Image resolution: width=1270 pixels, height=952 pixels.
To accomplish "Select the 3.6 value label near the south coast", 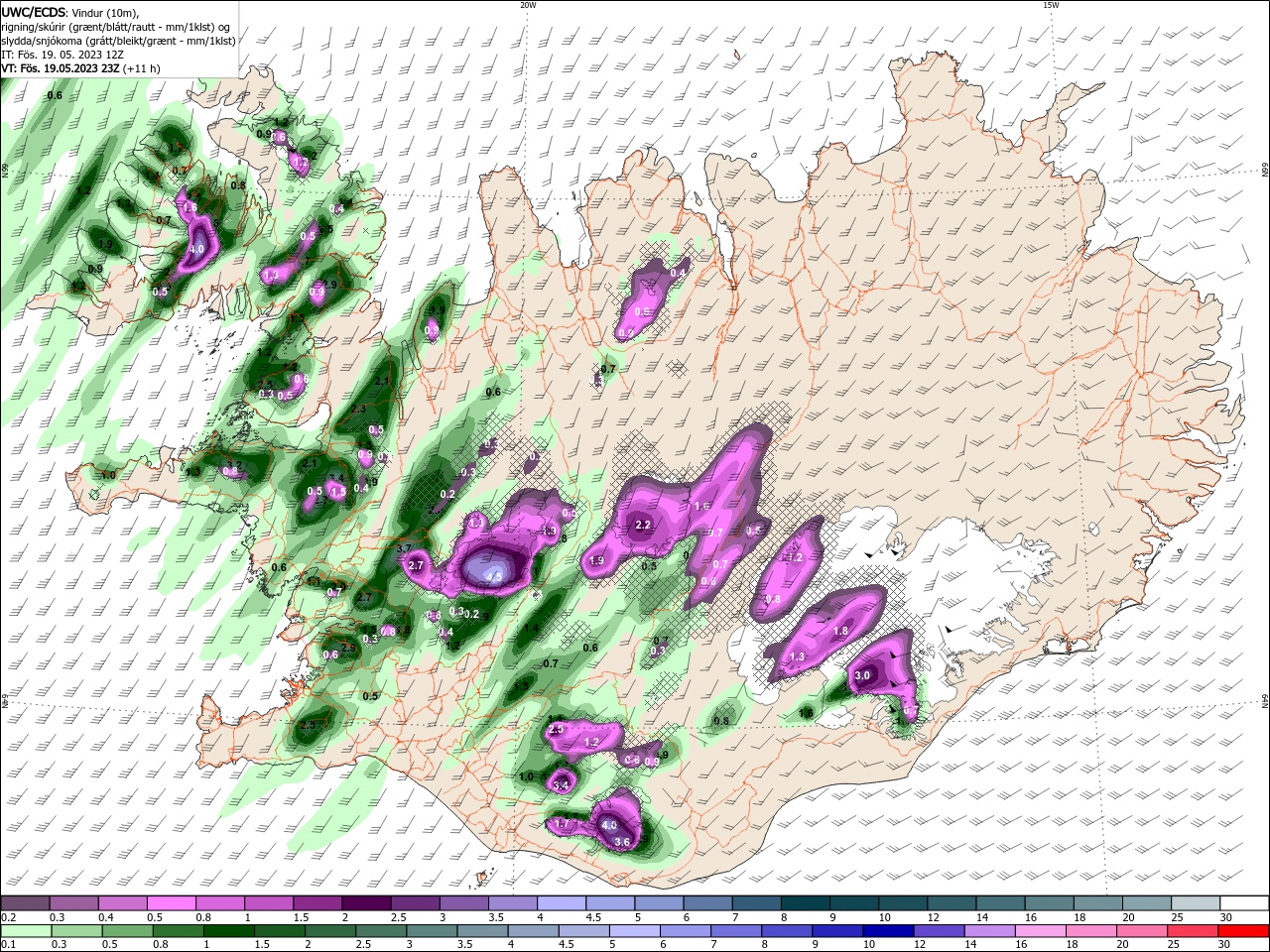I will pyautogui.click(x=622, y=842).
